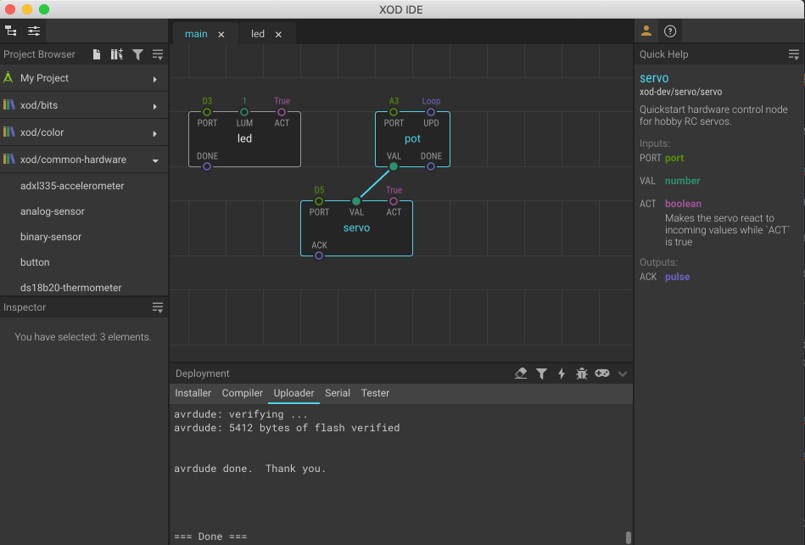Image resolution: width=805 pixels, height=545 pixels.
Task: Click the led node DONE output pin
Action: pos(207,167)
